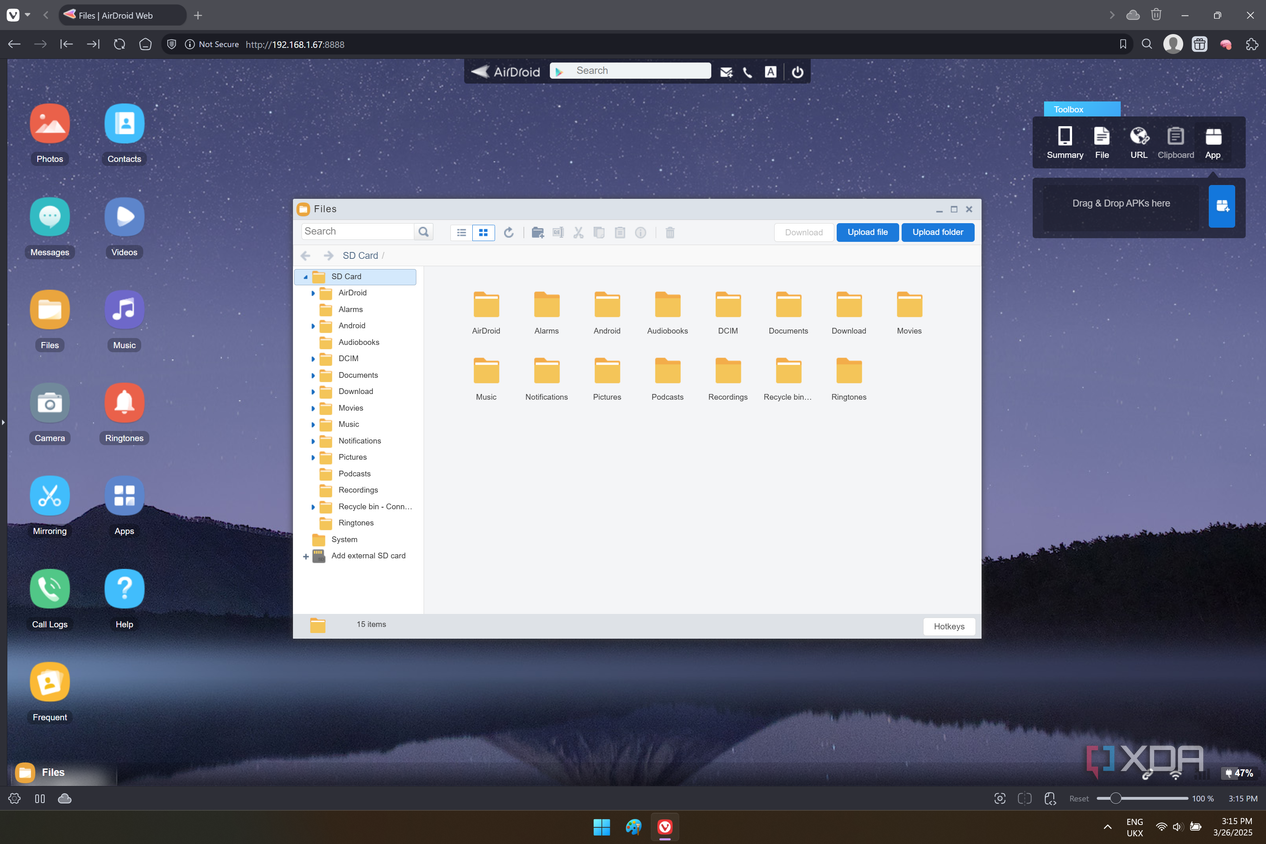Select the Clipboard tab in Toolbox
This screenshot has height=844, width=1266.
point(1176,142)
